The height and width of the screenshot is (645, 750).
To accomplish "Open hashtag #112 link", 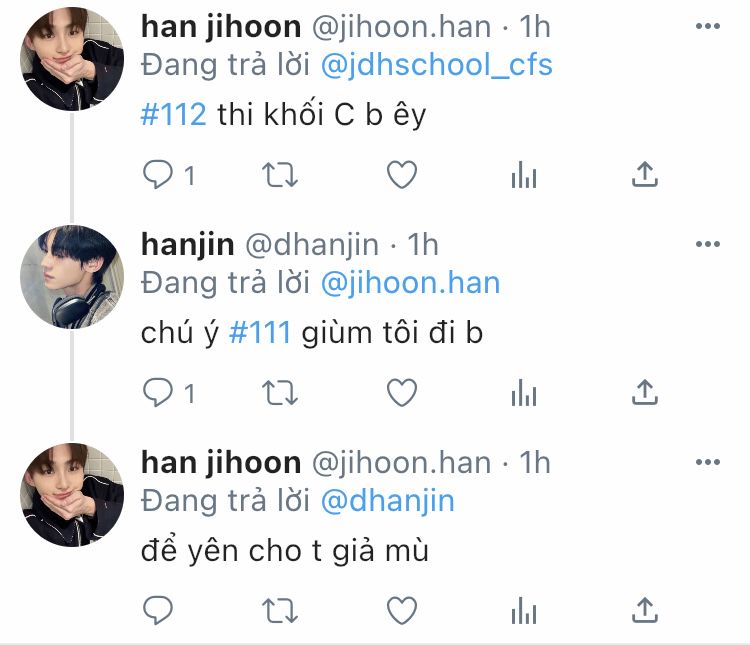I will click(174, 115).
